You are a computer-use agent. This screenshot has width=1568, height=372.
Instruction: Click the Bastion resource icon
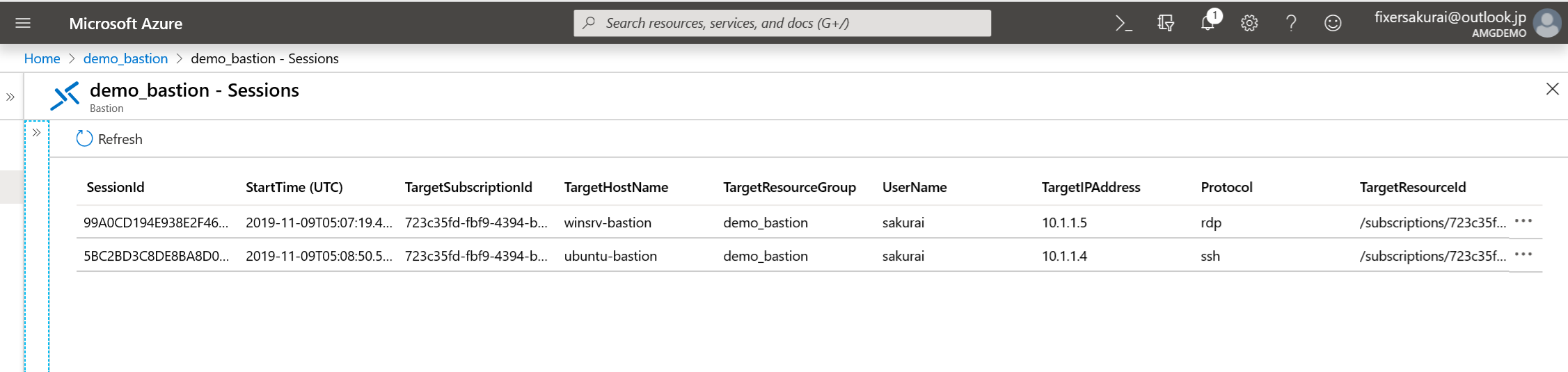pyautogui.click(x=65, y=96)
